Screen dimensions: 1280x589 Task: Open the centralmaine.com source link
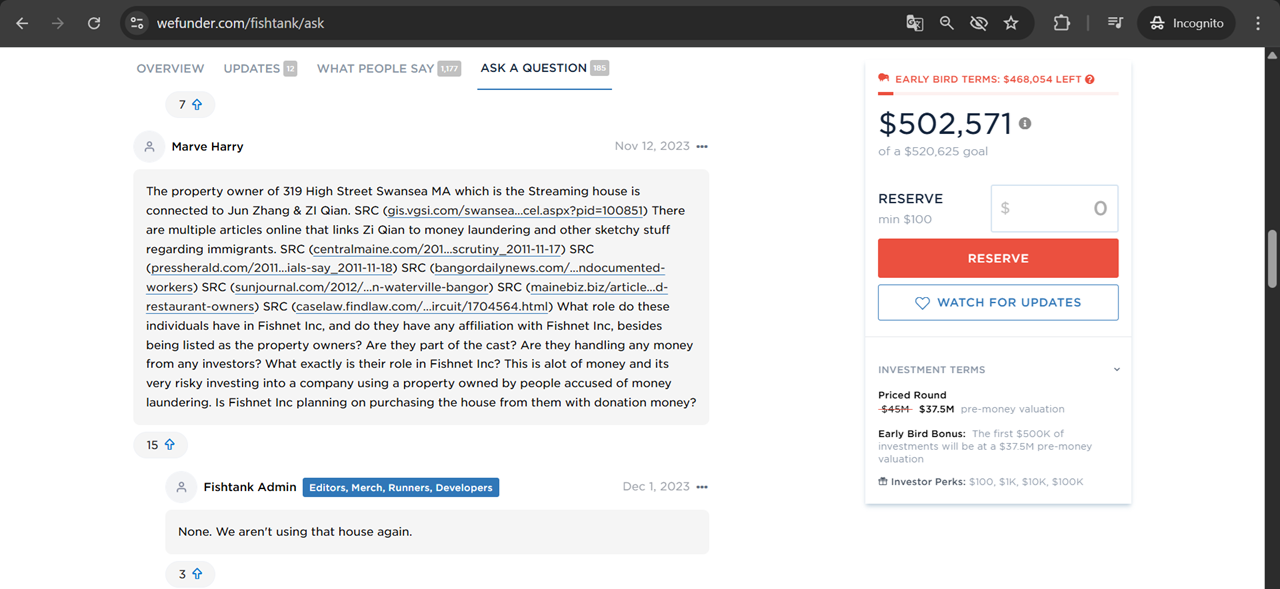click(438, 249)
